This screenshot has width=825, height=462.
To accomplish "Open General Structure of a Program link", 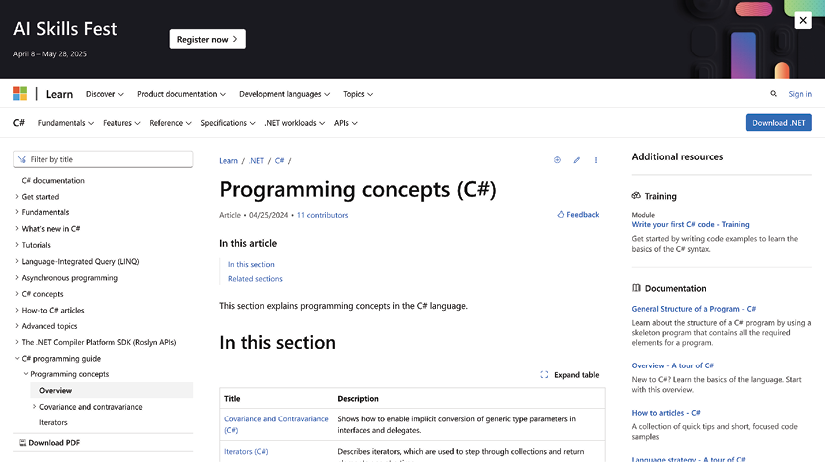I will click(x=693, y=309).
